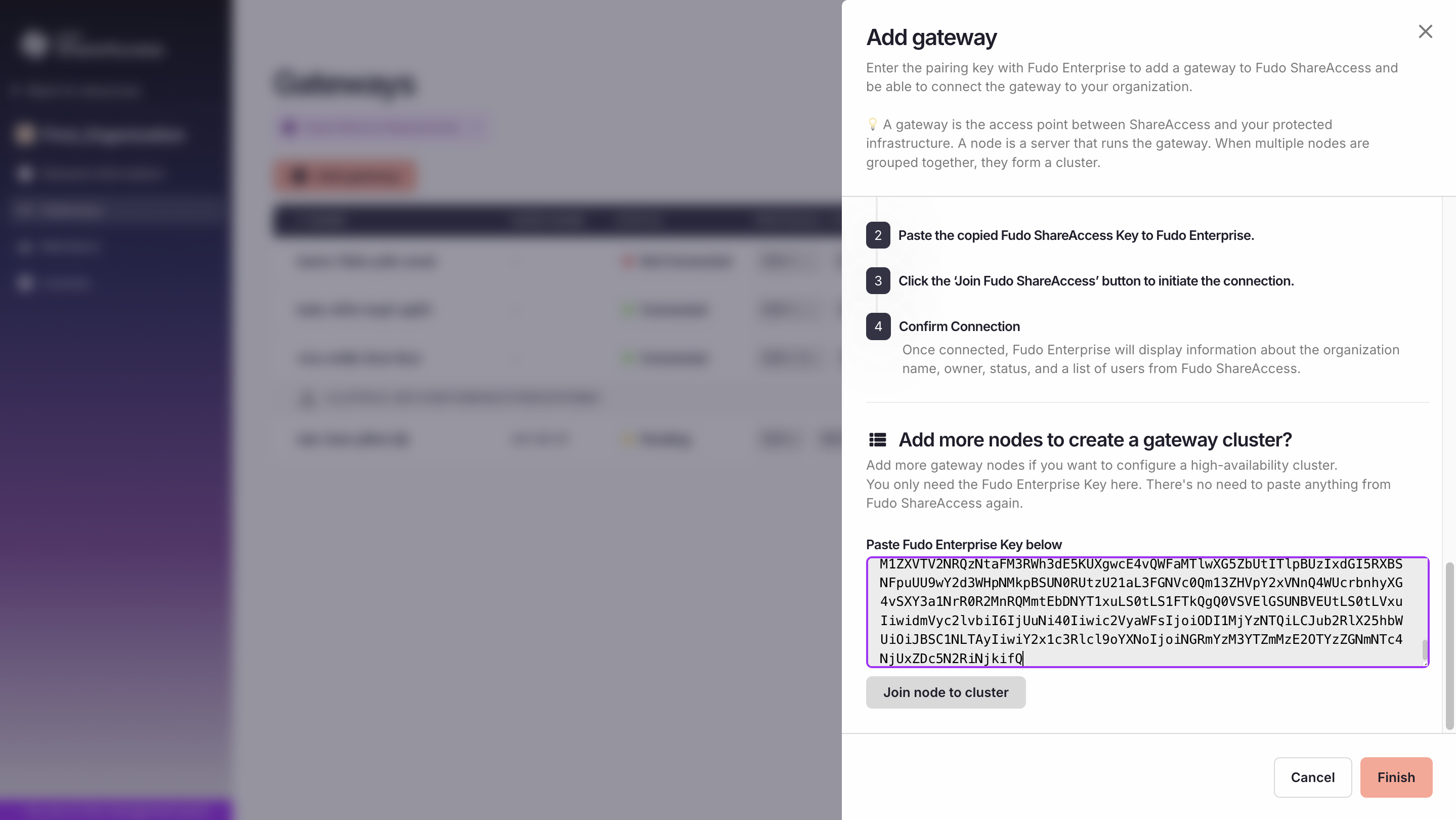This screenshot has width=1456, height=820.
Task: Click the 'Join Fudo ShareAccess' step instruction
Action: [x=1095, y=281]
